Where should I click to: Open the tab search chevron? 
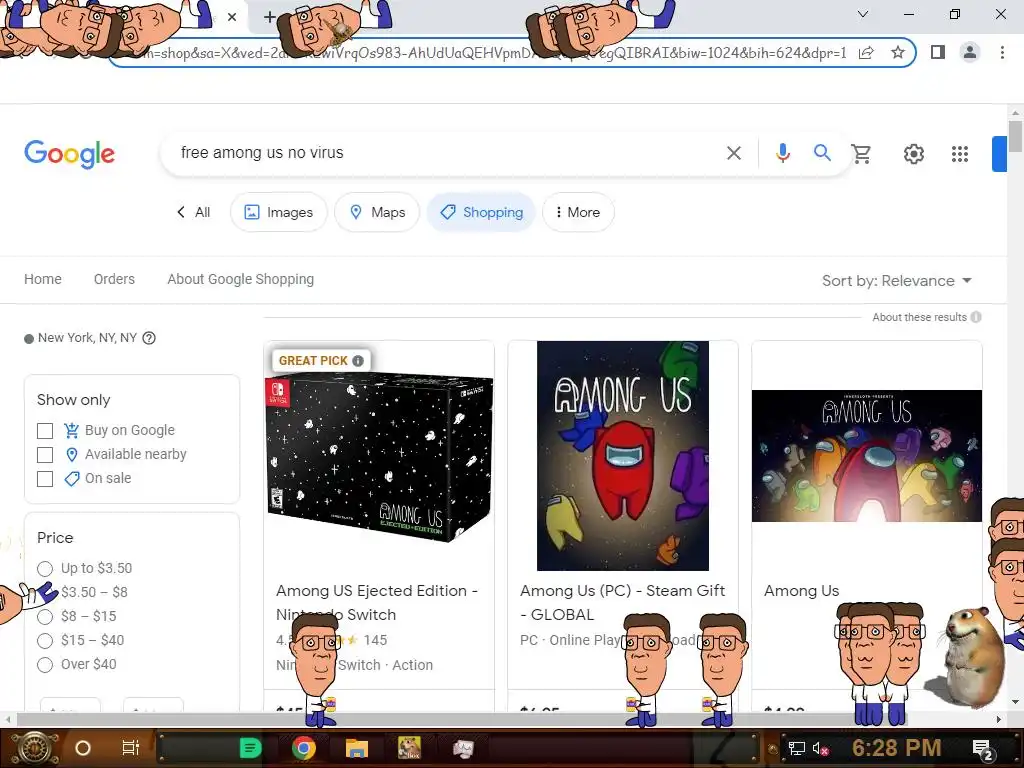pos(863,14)
